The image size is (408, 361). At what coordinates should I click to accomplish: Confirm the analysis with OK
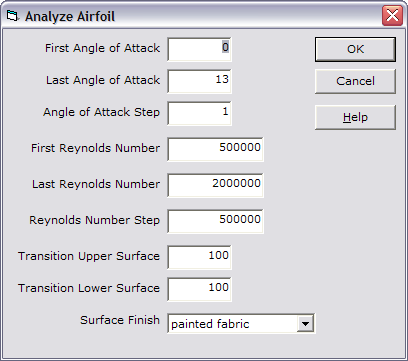[x=355, y=49]
